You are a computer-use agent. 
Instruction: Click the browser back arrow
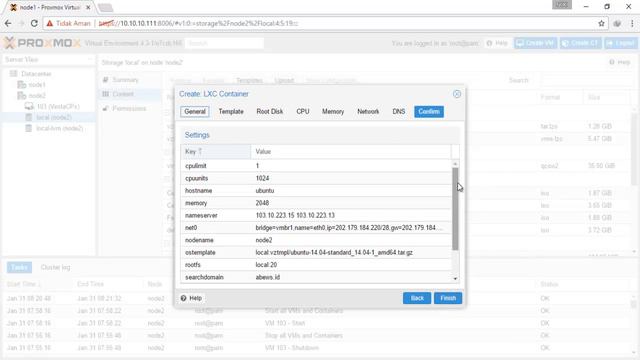(8, 24)
